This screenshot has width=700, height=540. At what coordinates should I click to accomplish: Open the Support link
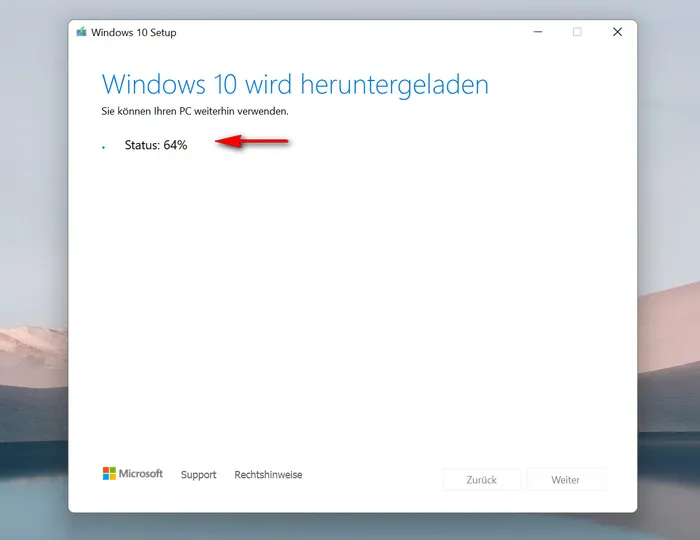(x=199, y=475)
